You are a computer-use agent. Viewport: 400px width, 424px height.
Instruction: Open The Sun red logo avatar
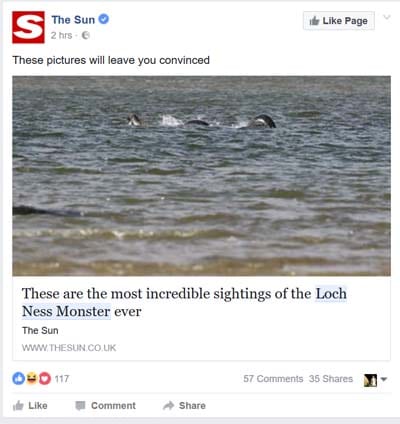pos(28,27)
